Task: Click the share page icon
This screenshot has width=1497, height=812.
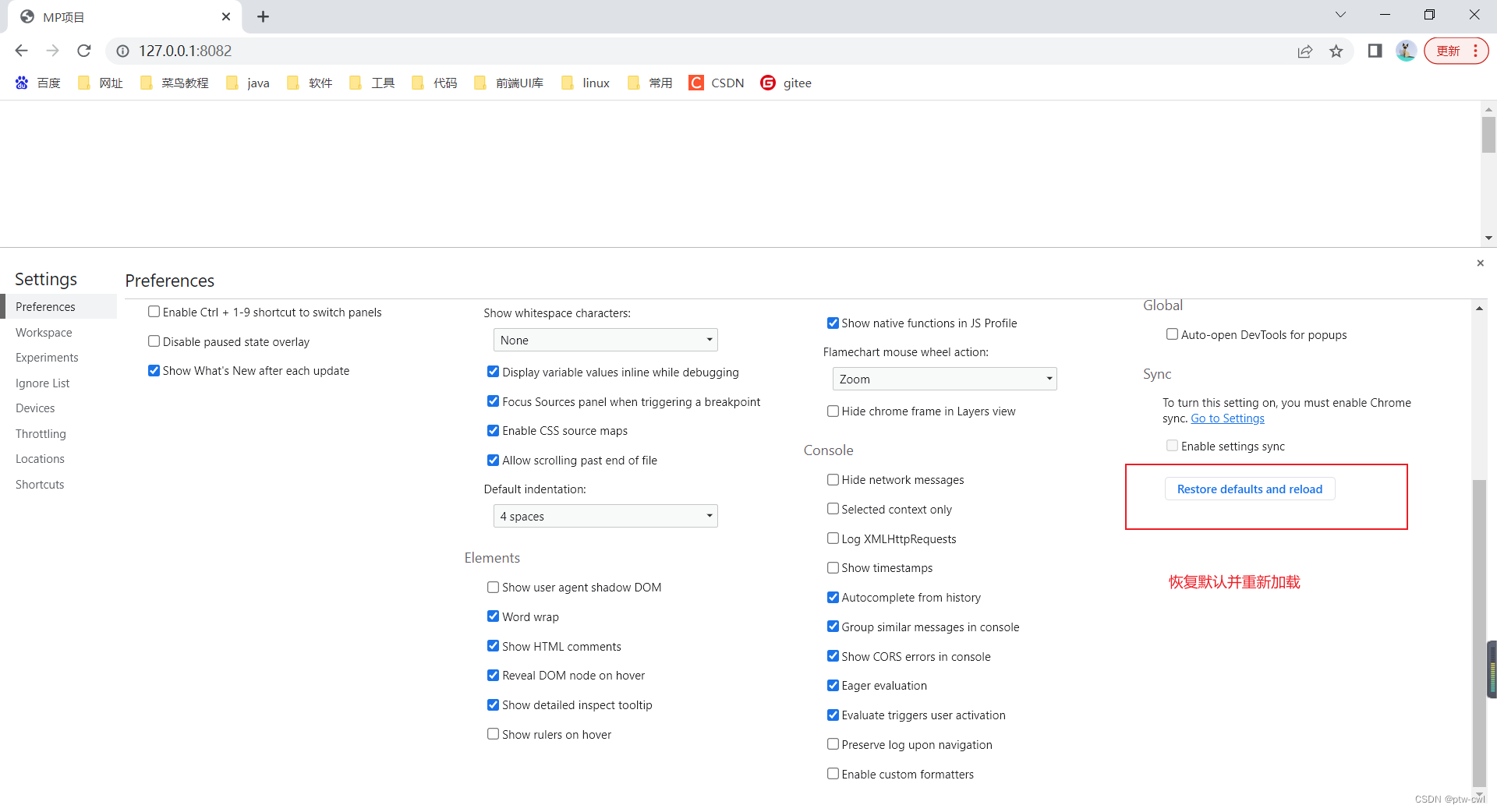Action: tap(1304, 51)
